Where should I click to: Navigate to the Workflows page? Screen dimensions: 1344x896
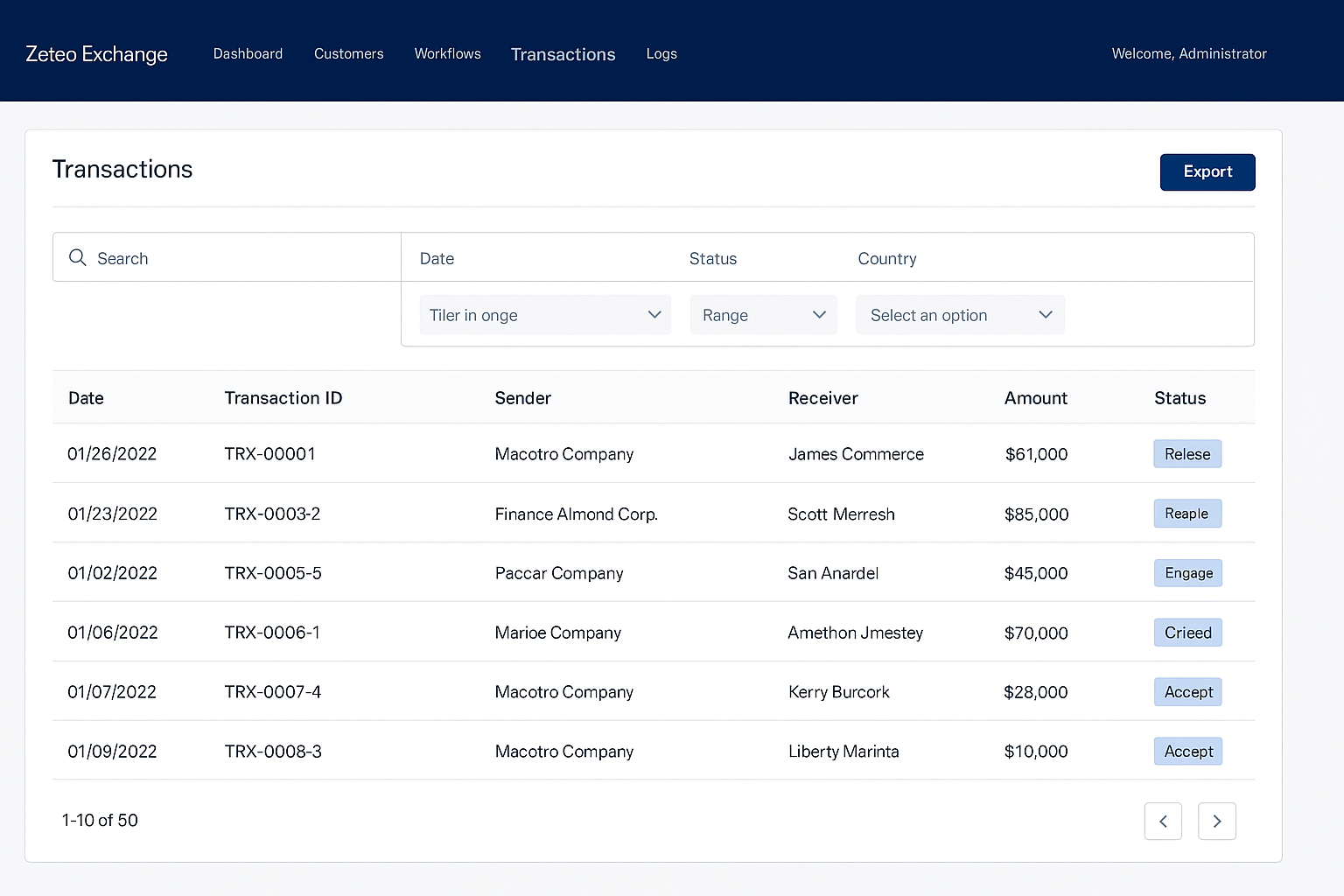447,53
